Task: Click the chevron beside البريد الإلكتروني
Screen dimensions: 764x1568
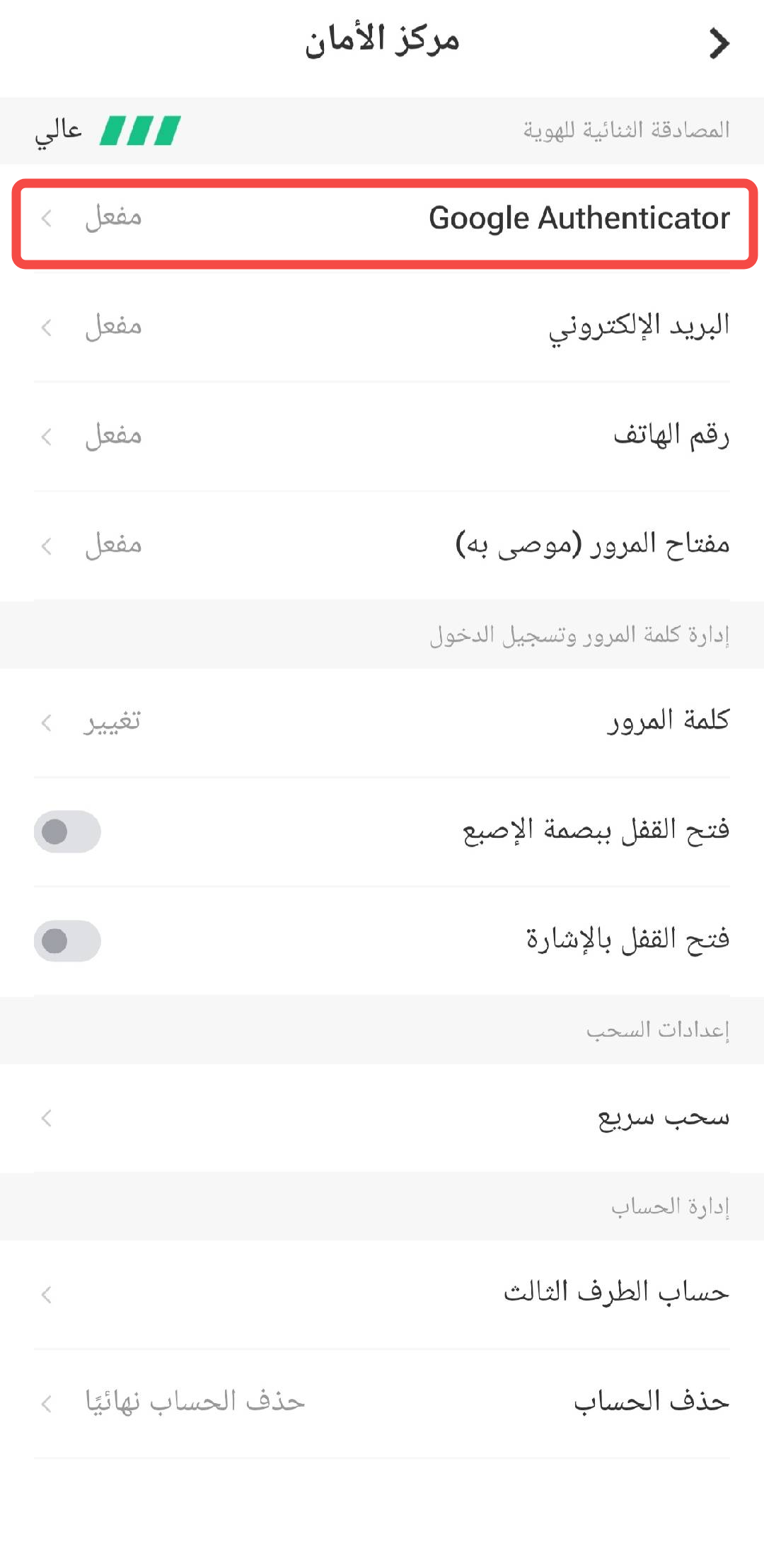Action: coord(47,327)
